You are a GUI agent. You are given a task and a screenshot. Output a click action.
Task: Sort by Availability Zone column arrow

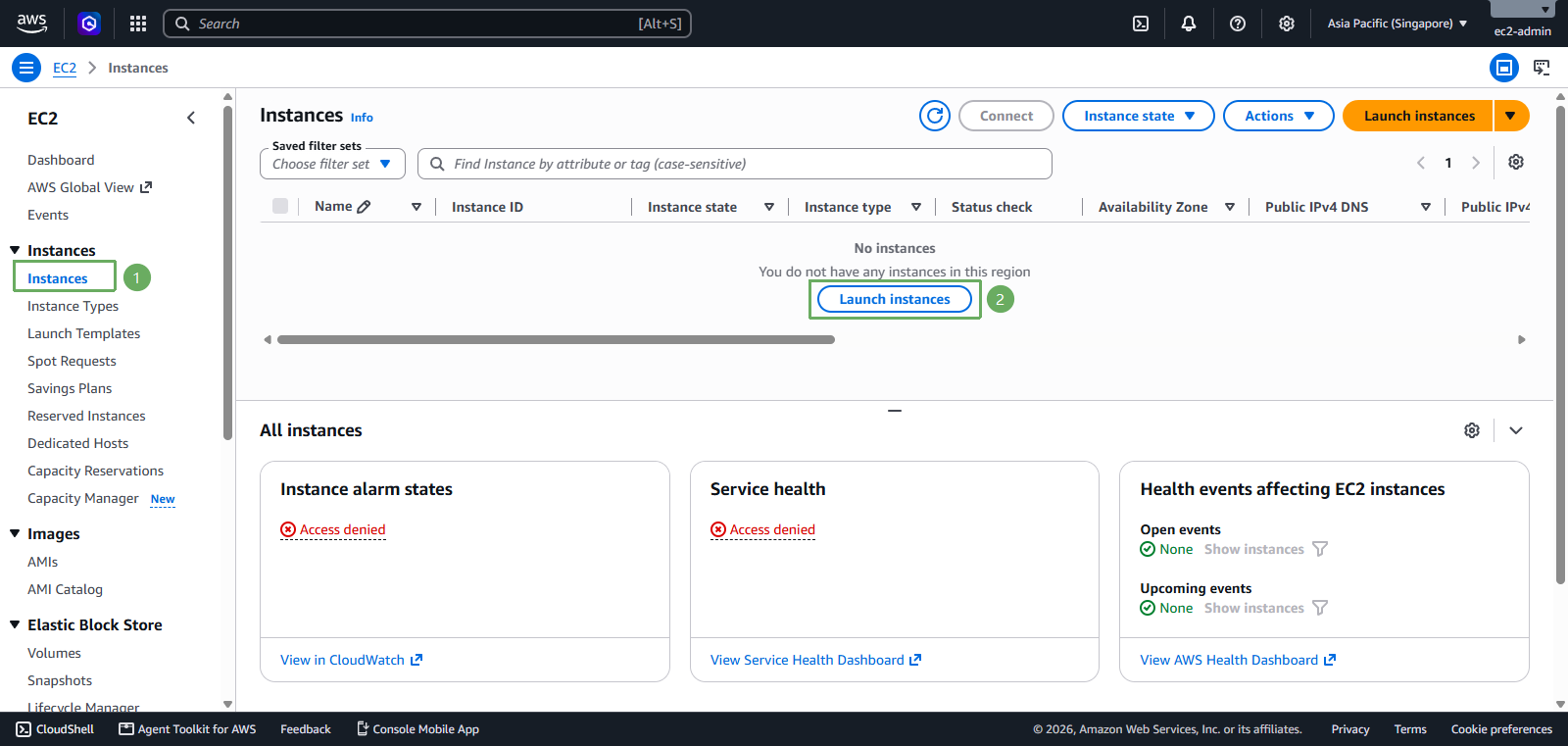pyautogui.click(x=1230, y=207)
